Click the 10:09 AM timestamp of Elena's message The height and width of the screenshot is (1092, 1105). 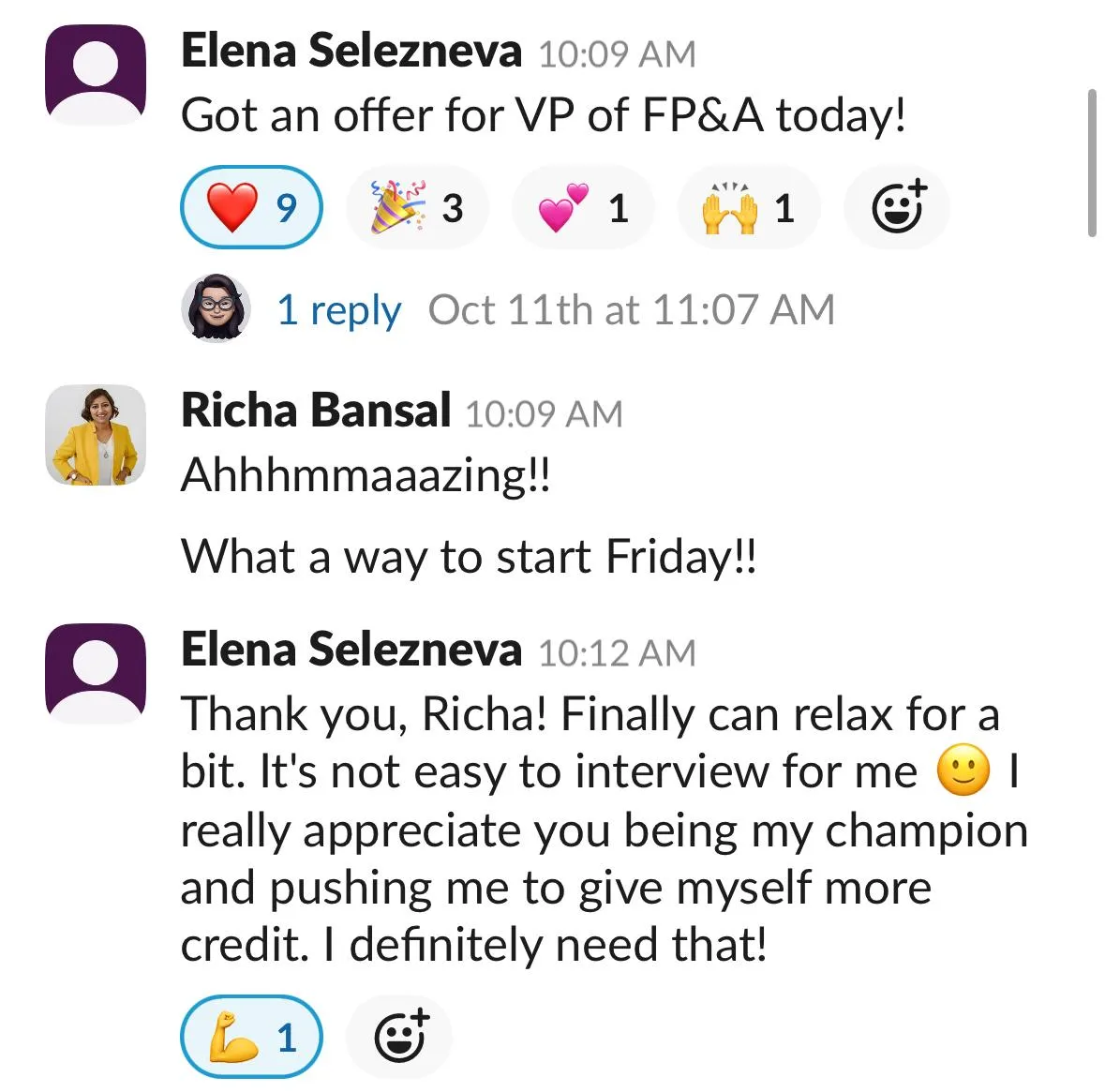[618, 54]
